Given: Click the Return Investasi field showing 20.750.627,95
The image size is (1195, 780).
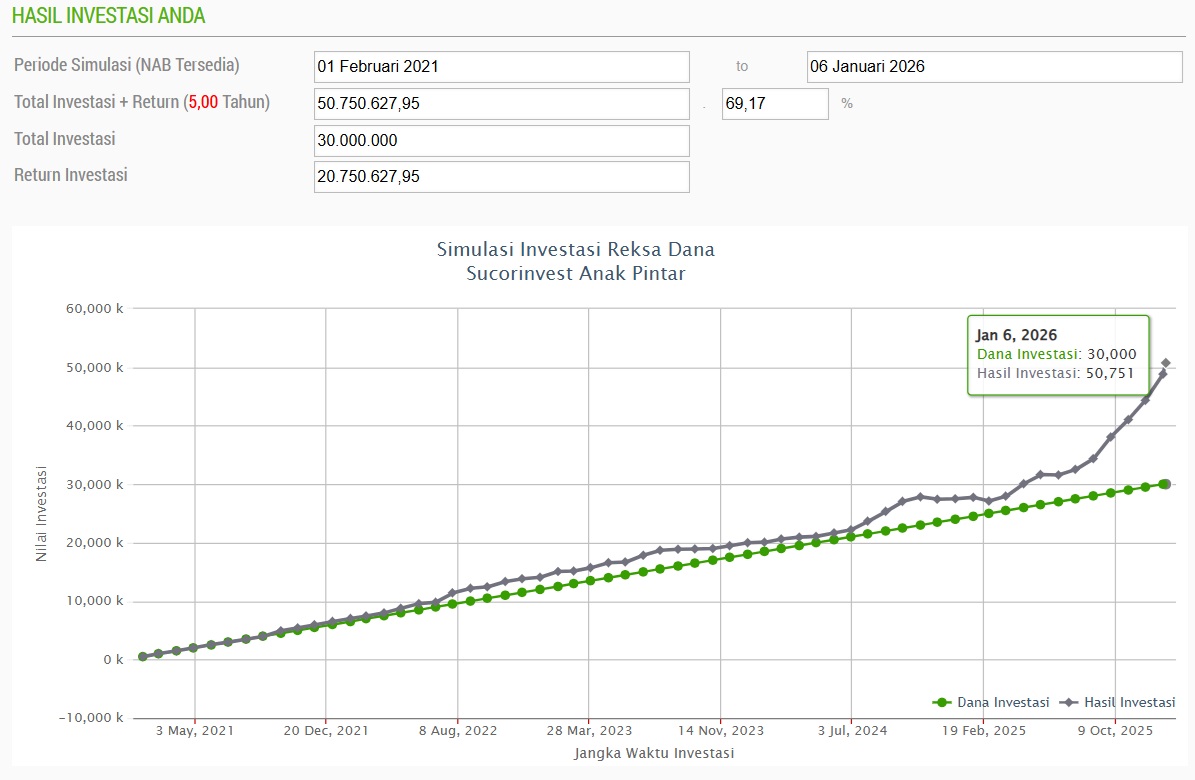Looking at the screenshot, I should 501,177.
